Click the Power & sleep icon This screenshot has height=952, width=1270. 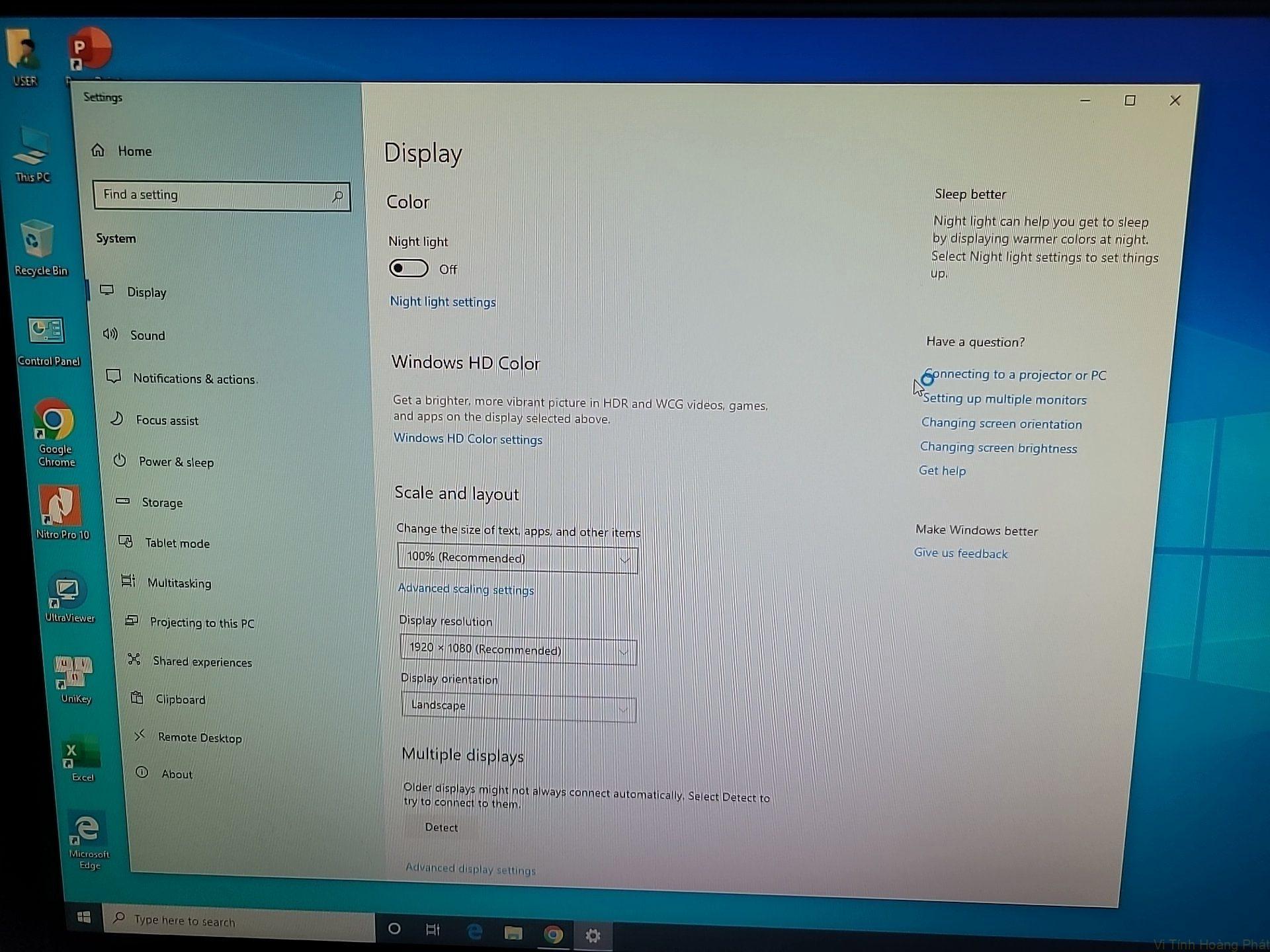[x=120, y=460]
